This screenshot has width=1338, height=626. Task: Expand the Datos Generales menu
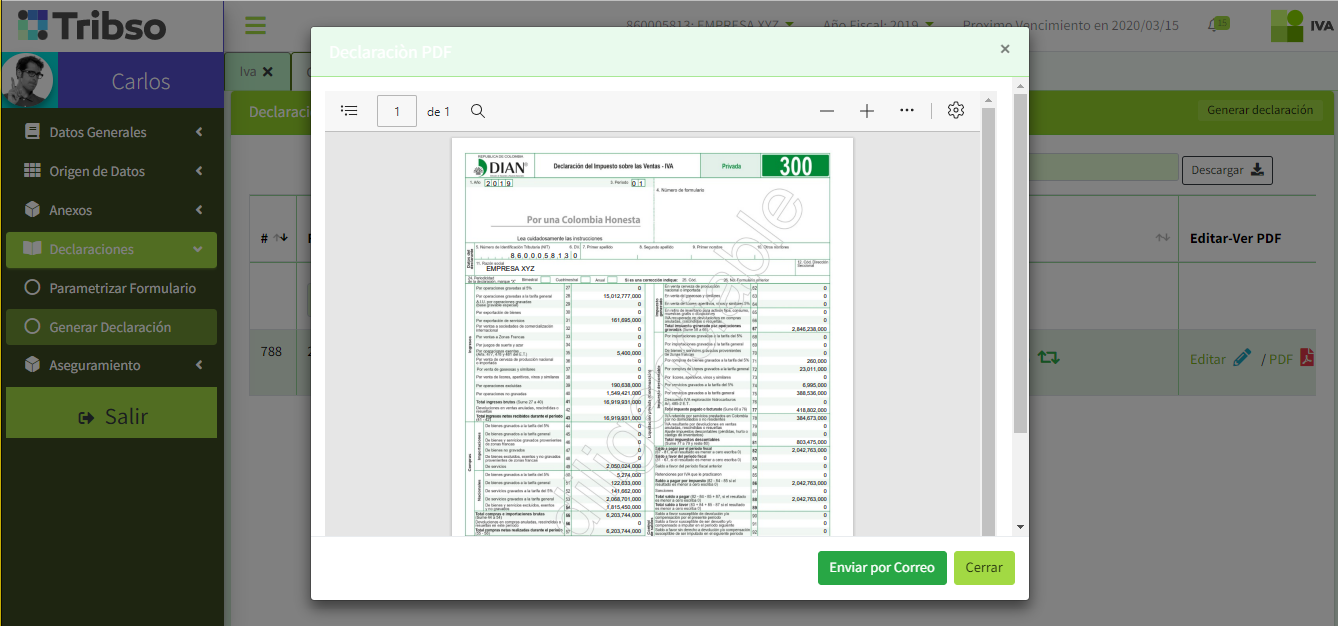click(x=112, y=132)
